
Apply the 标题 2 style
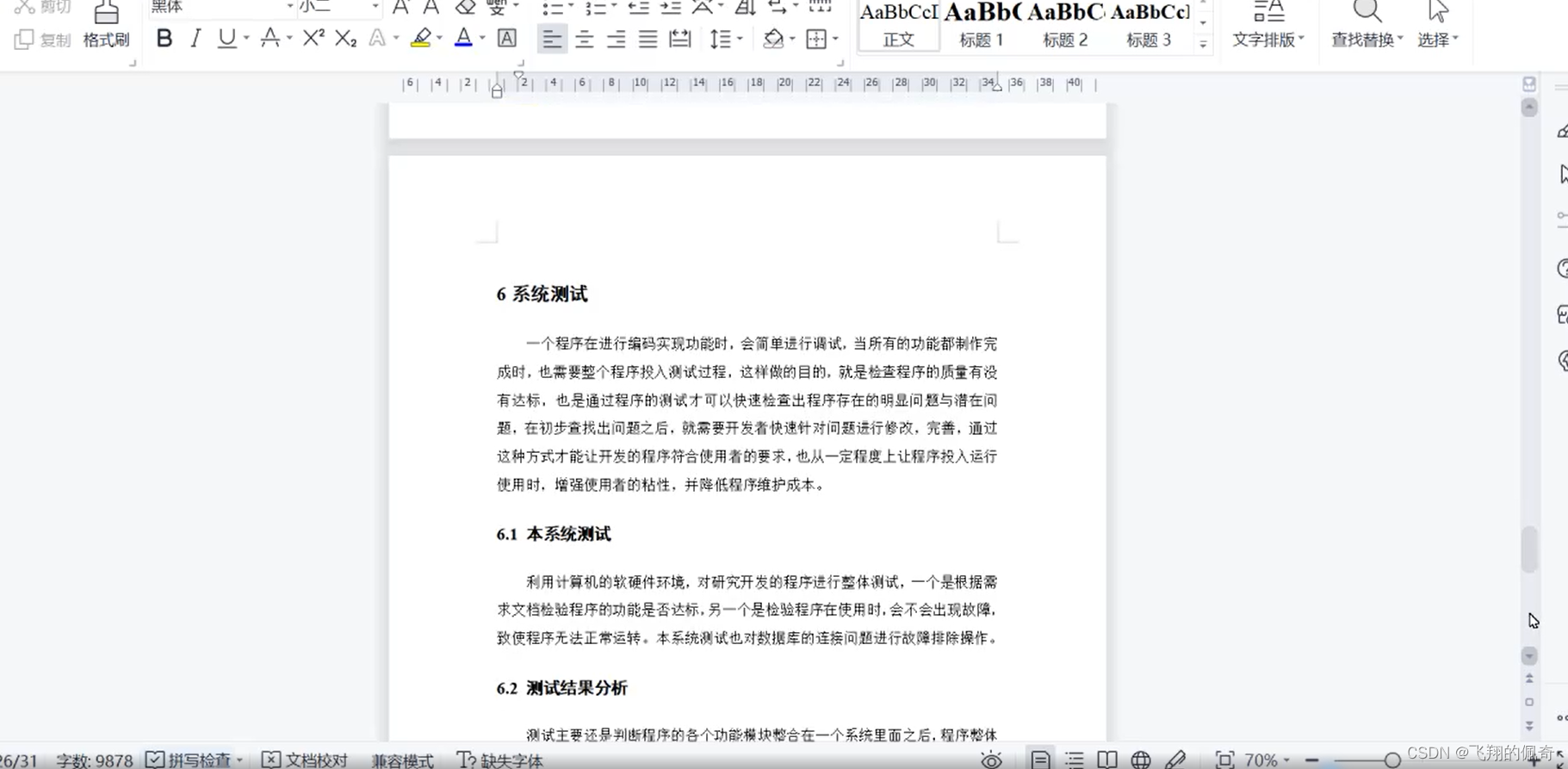[1065, 25]
